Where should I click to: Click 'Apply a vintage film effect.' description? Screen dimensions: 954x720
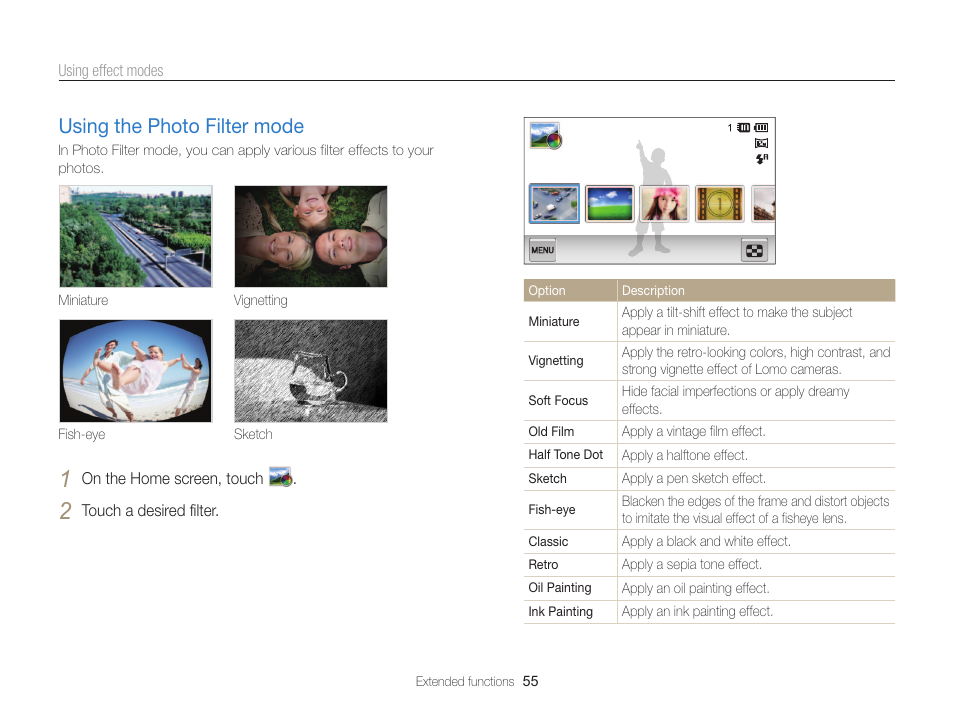[x=694, y=432]
